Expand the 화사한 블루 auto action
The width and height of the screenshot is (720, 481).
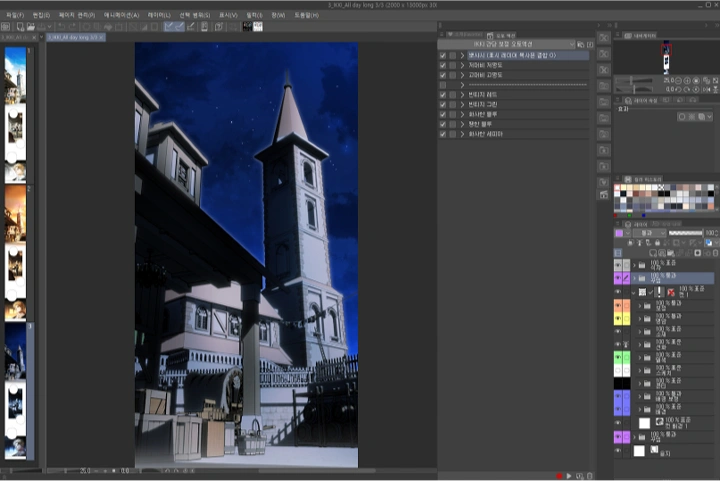point(462,114)
